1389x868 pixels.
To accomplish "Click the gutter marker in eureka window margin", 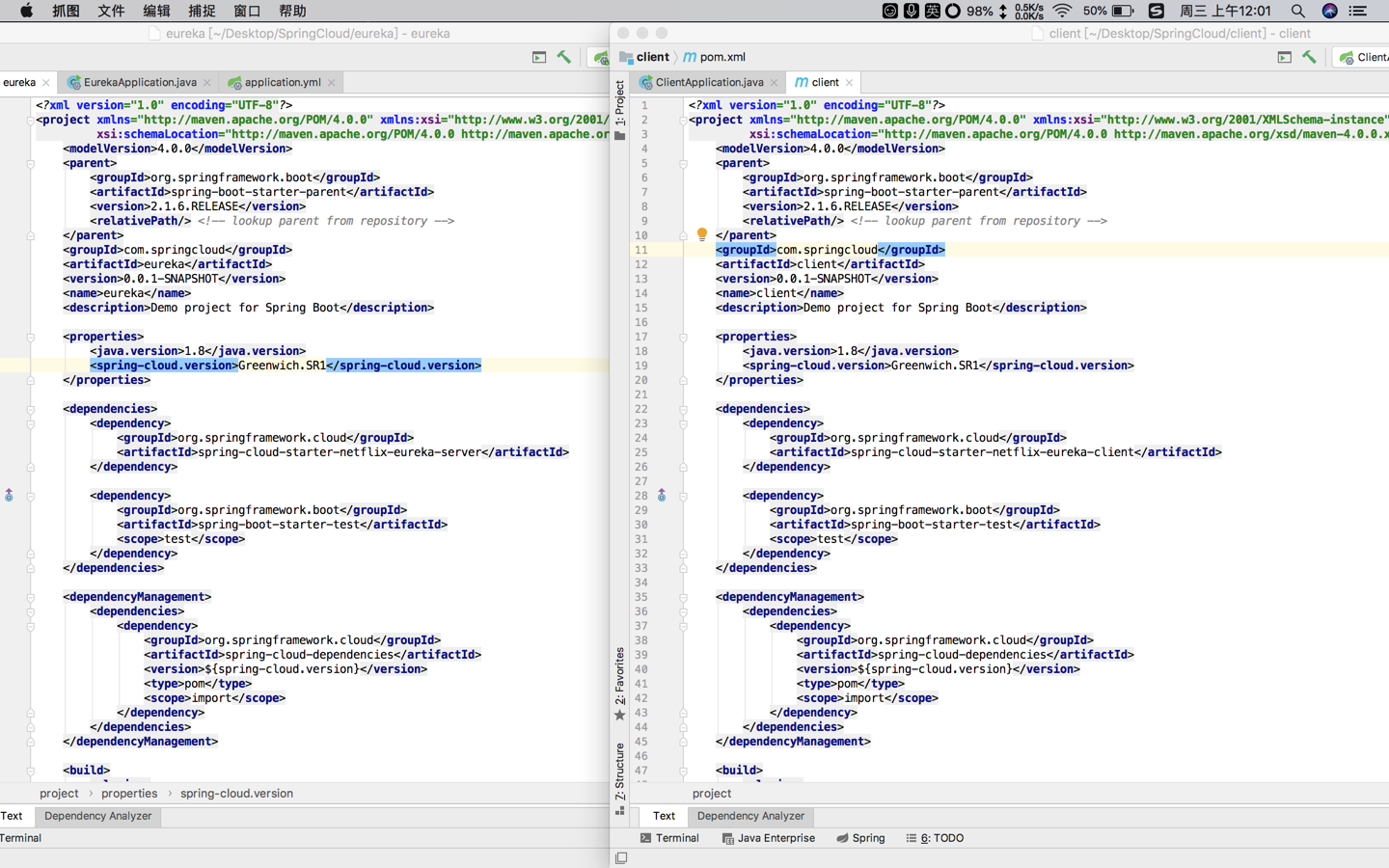I will tap(9, 495).
